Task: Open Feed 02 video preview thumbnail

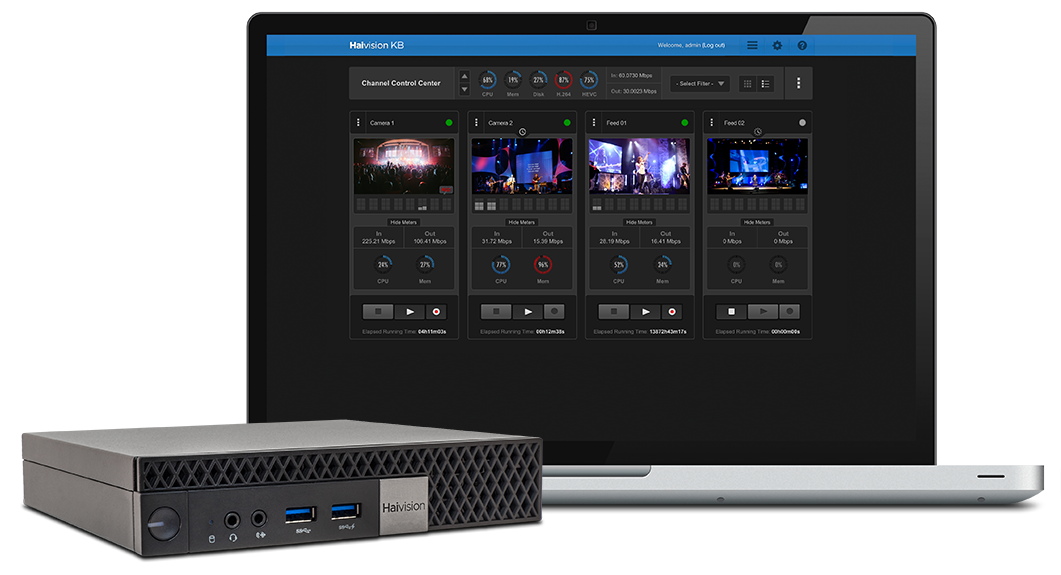Action: coord(757,166)
